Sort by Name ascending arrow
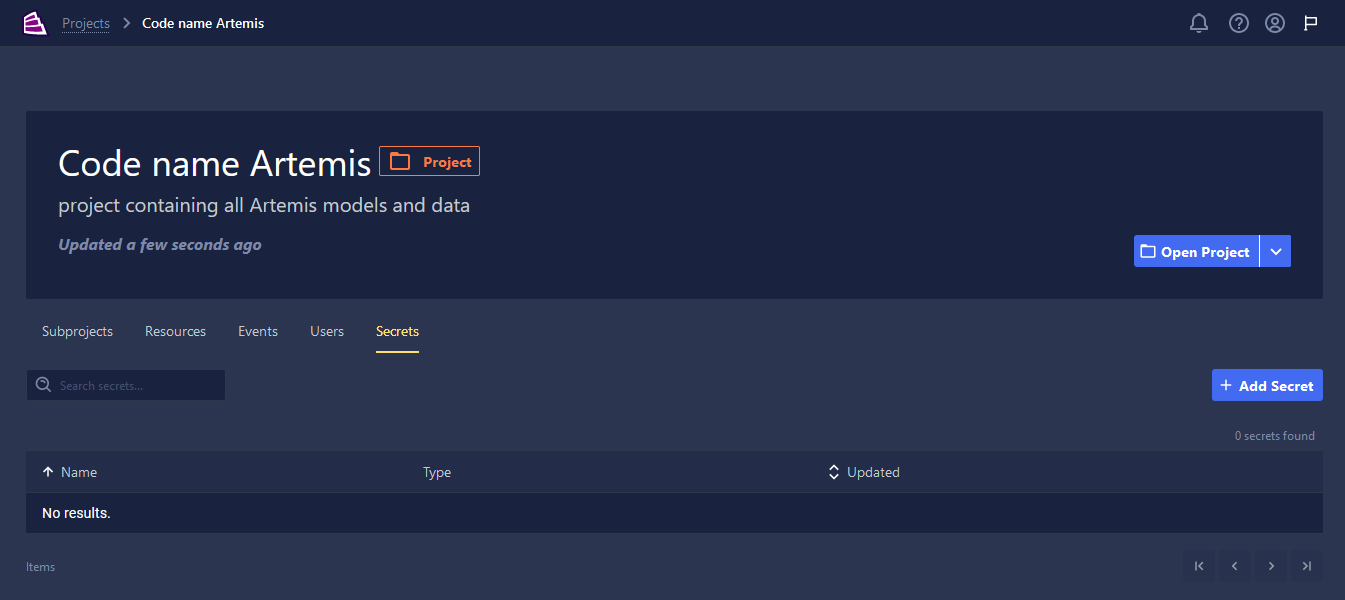 pyautogui.click(x=48, y=472)
